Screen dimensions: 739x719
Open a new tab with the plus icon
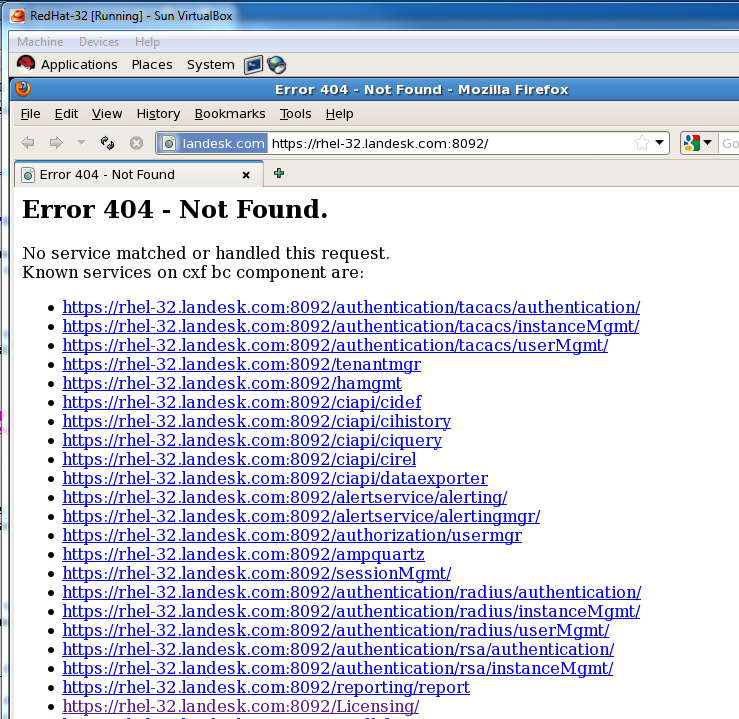pos(279,173)
